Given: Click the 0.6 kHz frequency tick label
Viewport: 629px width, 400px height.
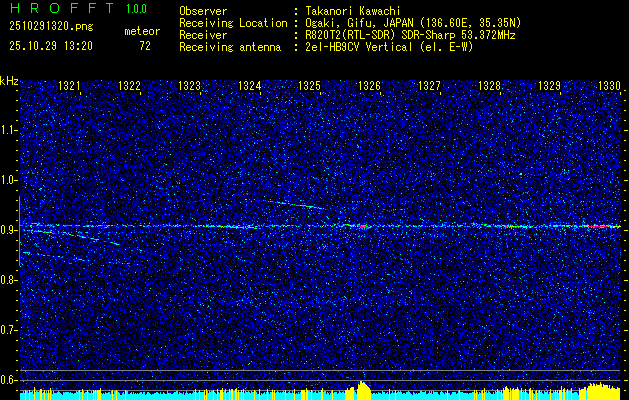Looking at the screenshot, I should pos(8,380).
